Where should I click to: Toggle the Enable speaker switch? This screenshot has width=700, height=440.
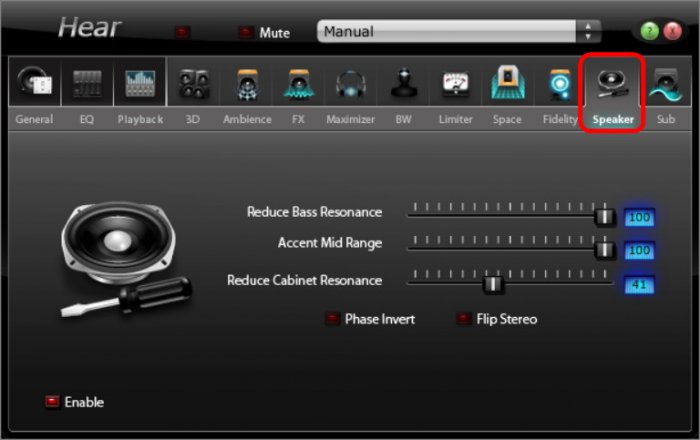point(52,402)
